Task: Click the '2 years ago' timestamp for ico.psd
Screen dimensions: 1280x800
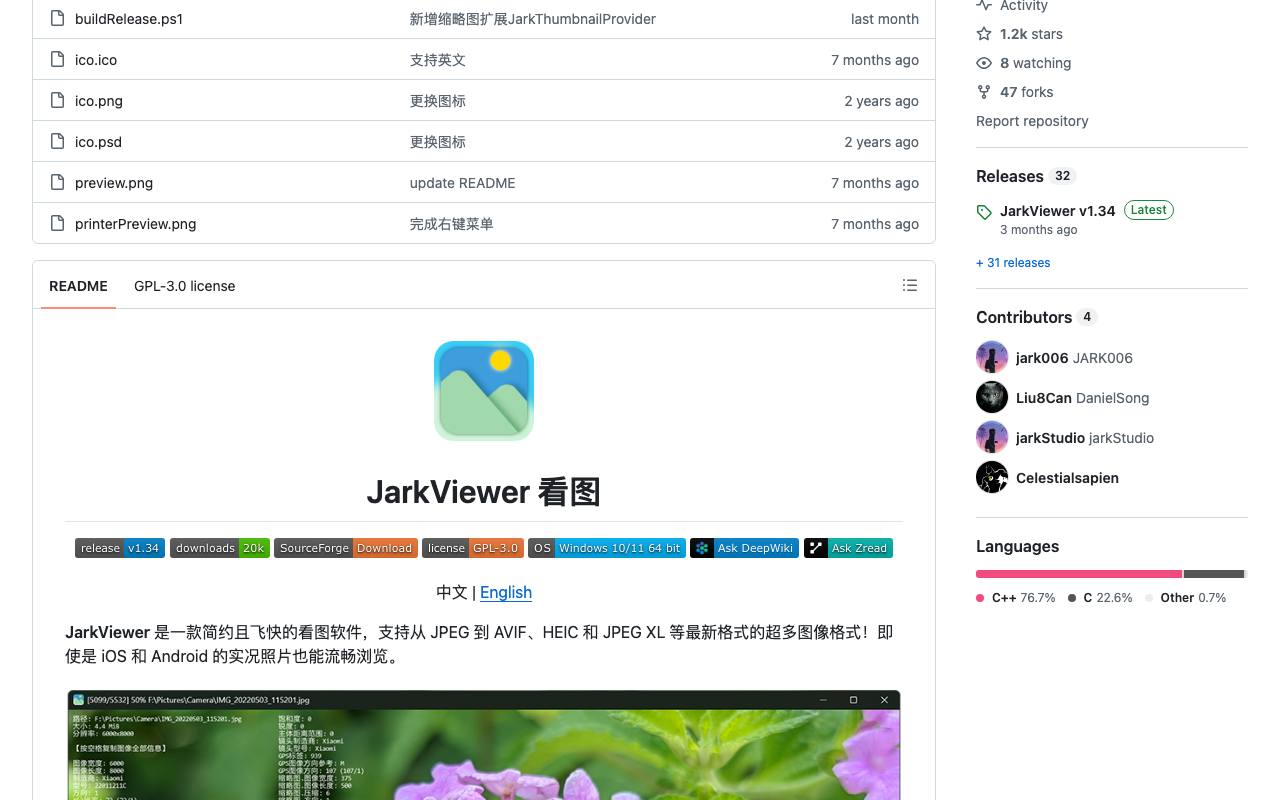Action: [881, 142]
